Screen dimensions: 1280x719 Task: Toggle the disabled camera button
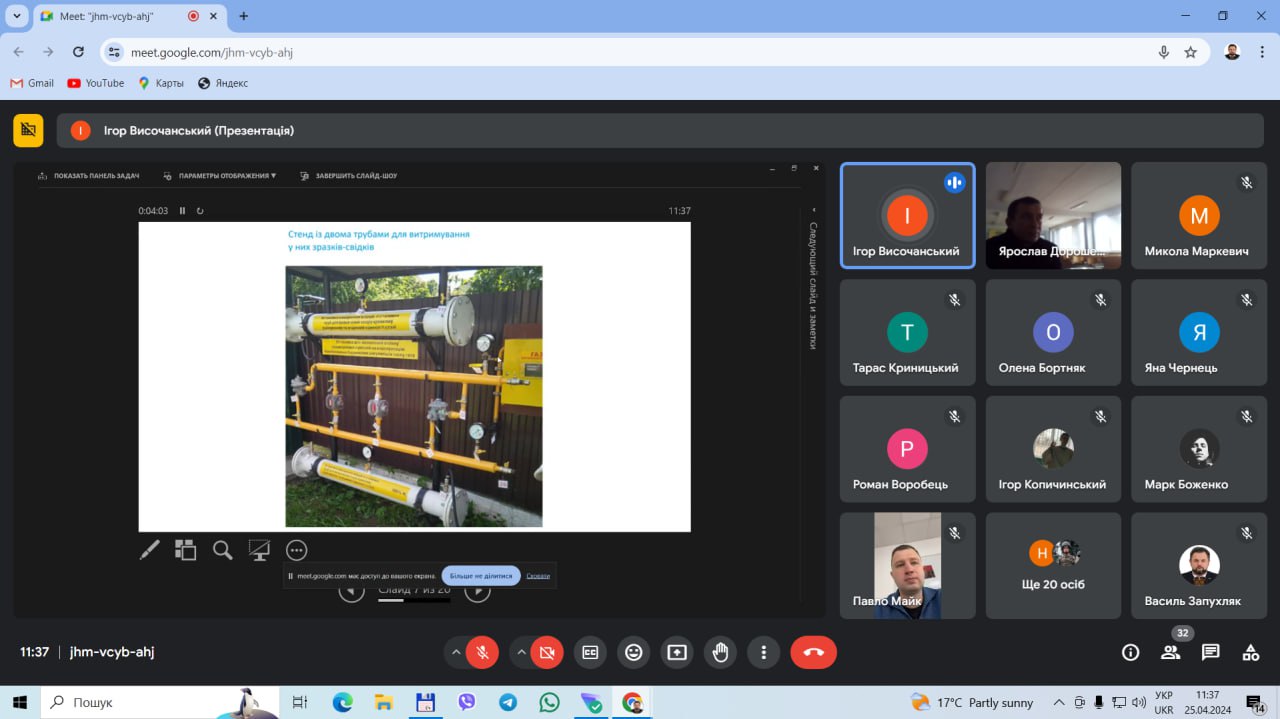click(547, 652)
